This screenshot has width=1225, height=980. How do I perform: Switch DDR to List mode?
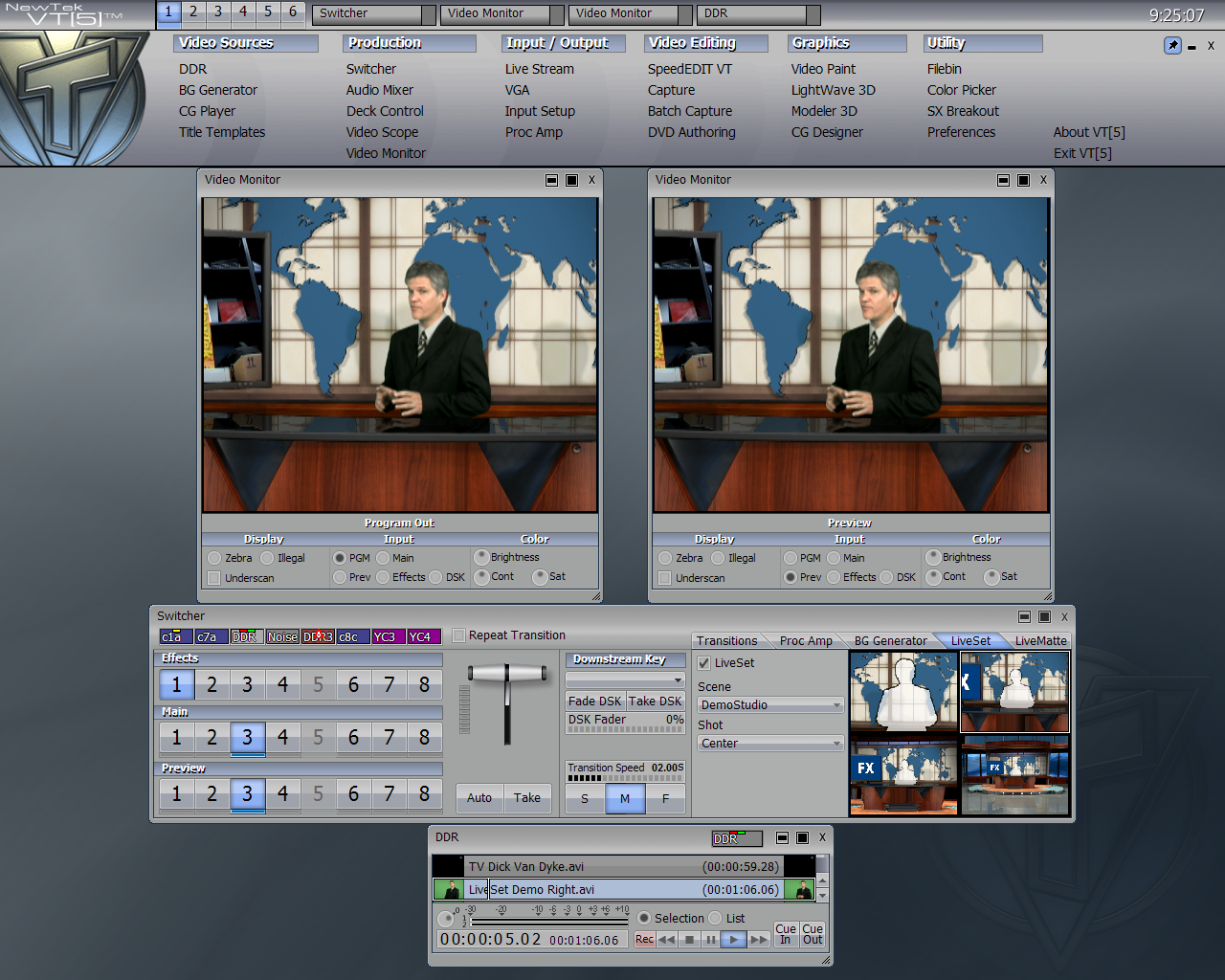pos(715,918)
